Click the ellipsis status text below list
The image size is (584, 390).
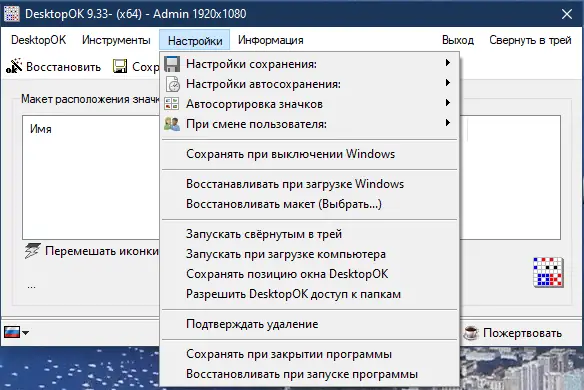click(31, 287)
